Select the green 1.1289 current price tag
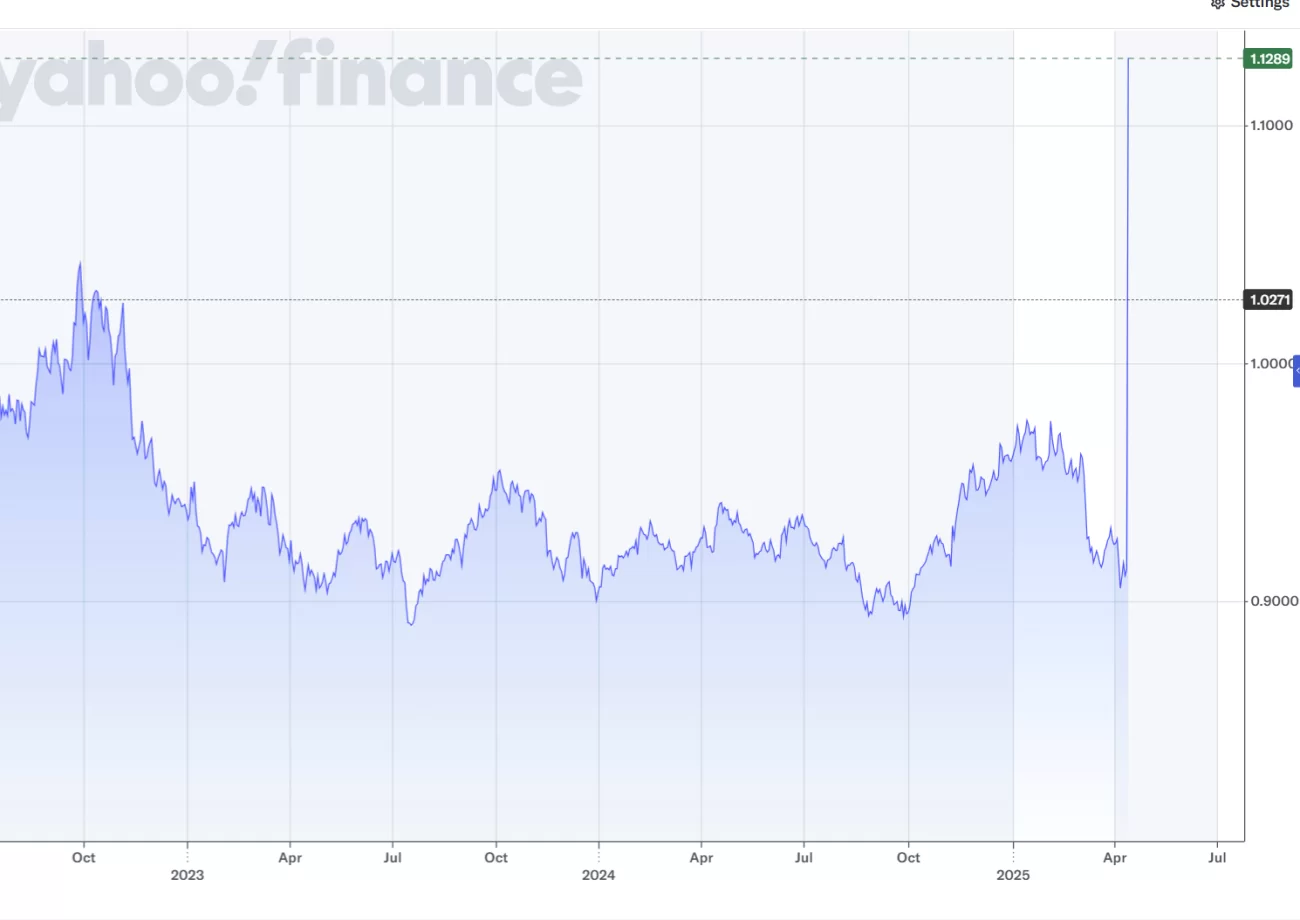 click(1267, 59)
